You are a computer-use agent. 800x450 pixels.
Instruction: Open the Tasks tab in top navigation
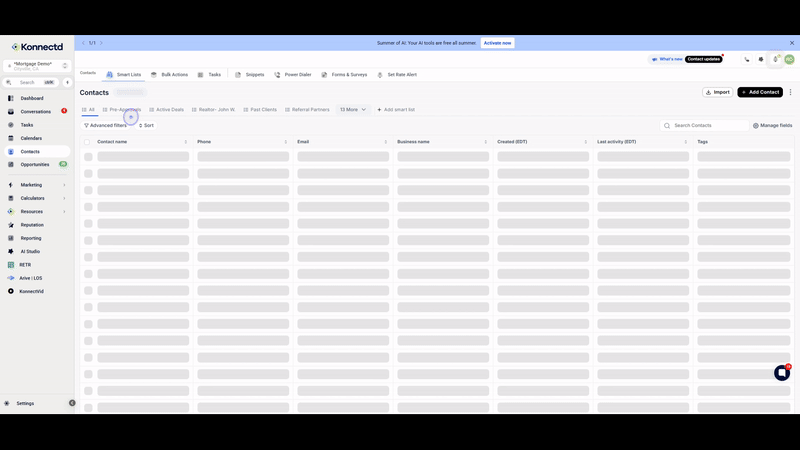click(x=209, y=74)
